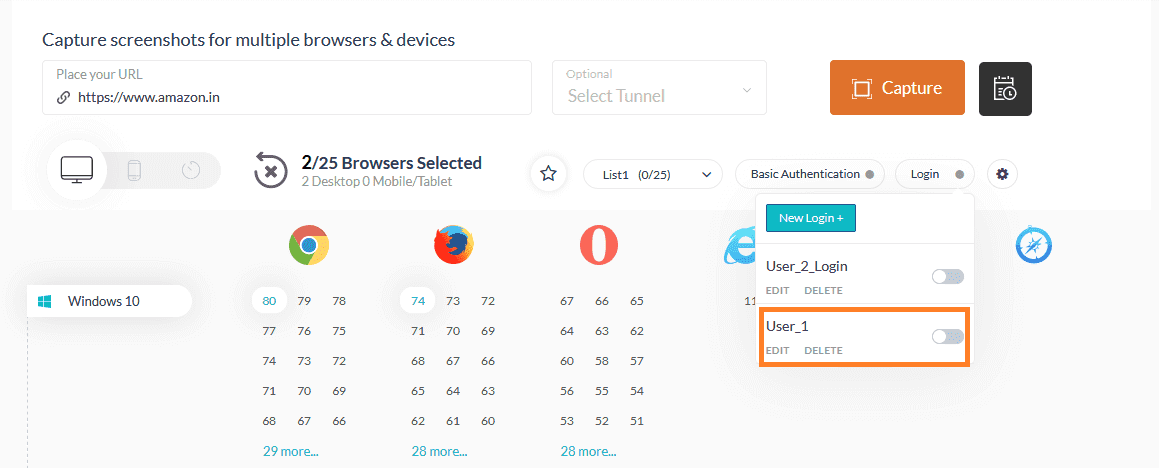Select Chrome version 78
Viewport: 1159px width, 468px height.
pyautogui.click(x=339, y=301)
